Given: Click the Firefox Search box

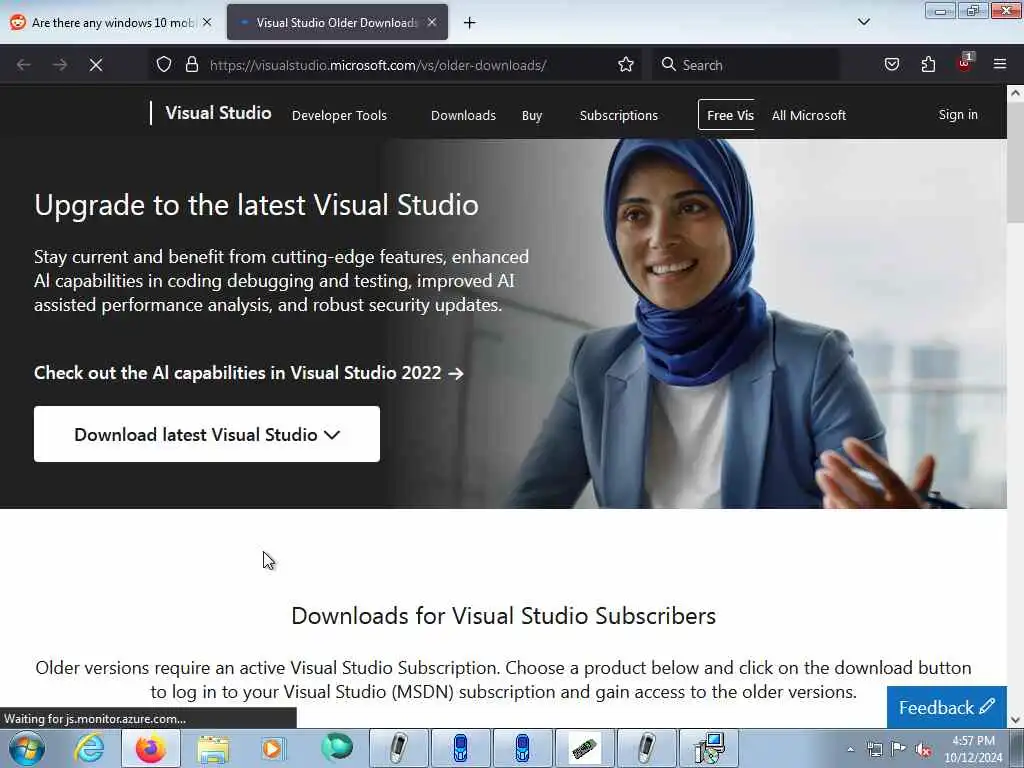Looking at the screenshot, I should point(744,65).
